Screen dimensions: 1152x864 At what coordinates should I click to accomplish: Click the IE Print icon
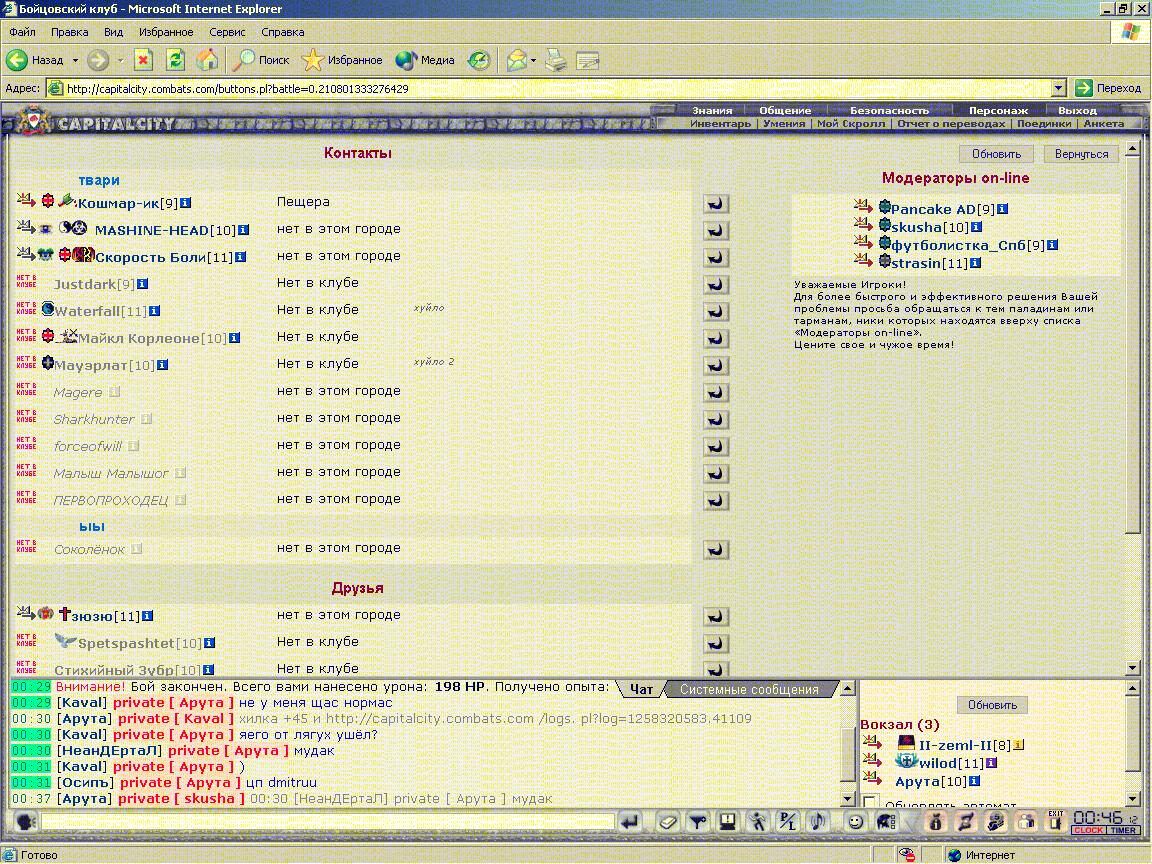(x=556, y=60)
